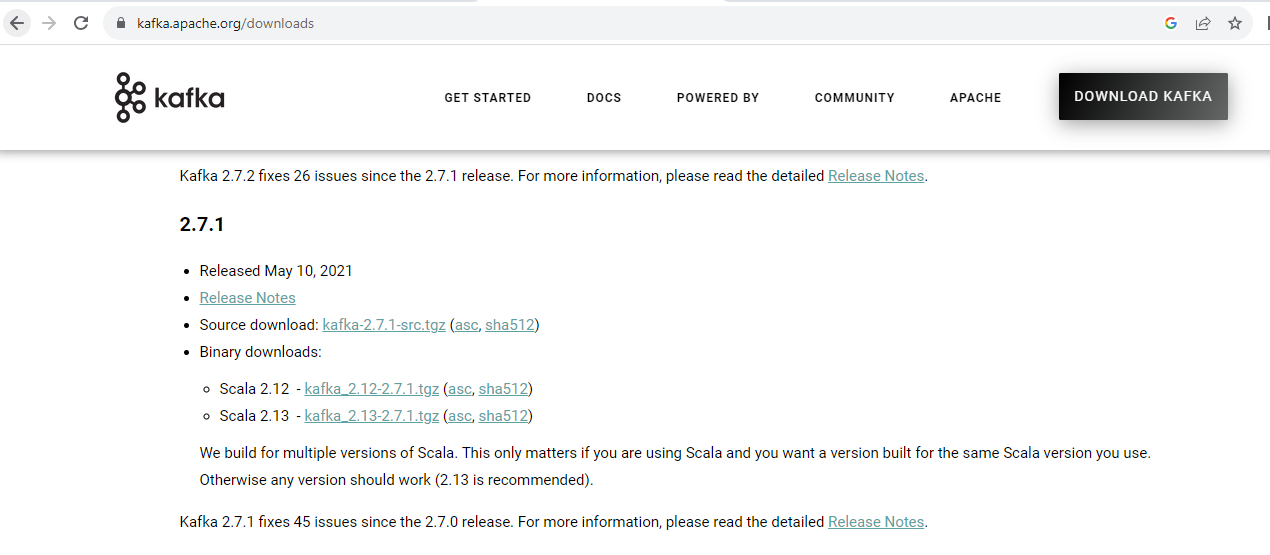Click the 'Scala 2.13' label

coord(254,416)
